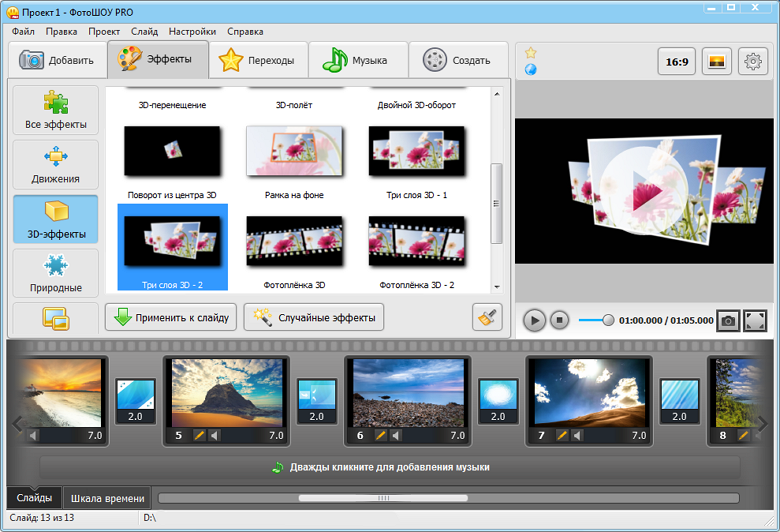The height and width of the screenshot is (532, 780).
Task: Switch to the Переходы tab
Action: click(x=258, y=60)
